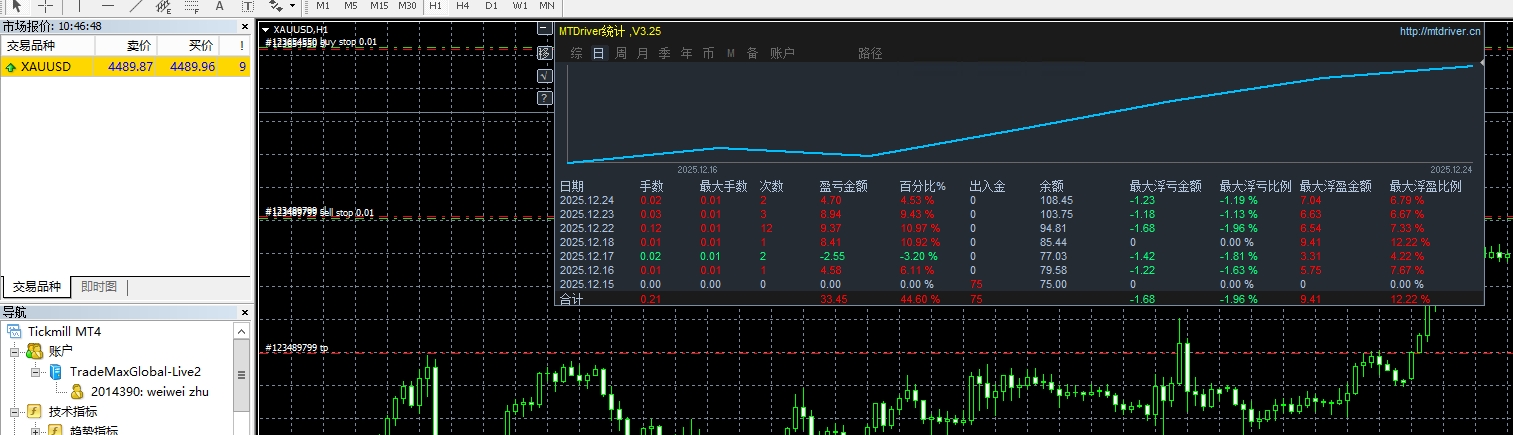Open the 路径 path tab
The image size is (1513, 435).
pyautogui.click(x=870, y=54)
